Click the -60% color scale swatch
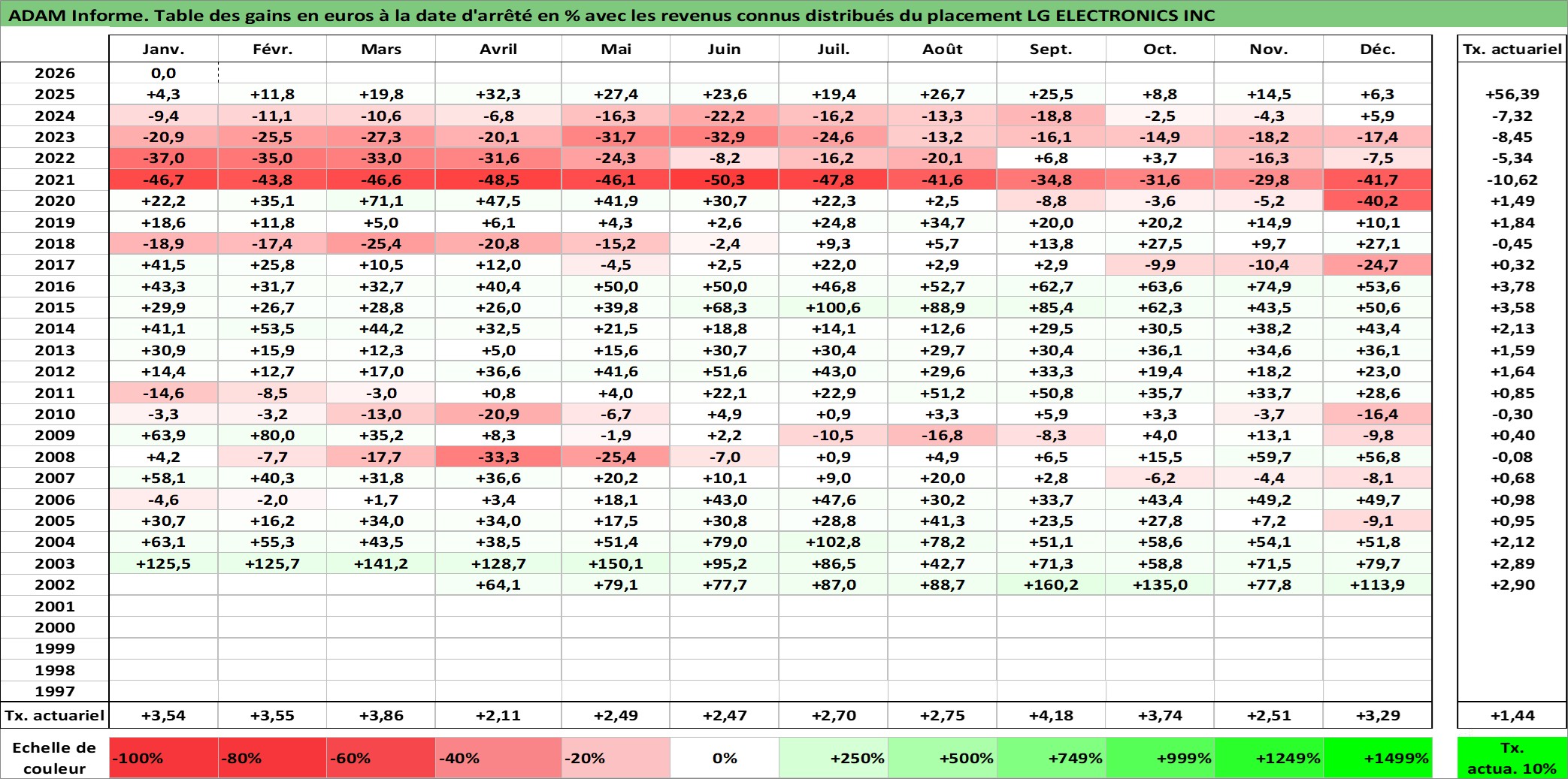The image size is (1568, 779). coord(381,758)
